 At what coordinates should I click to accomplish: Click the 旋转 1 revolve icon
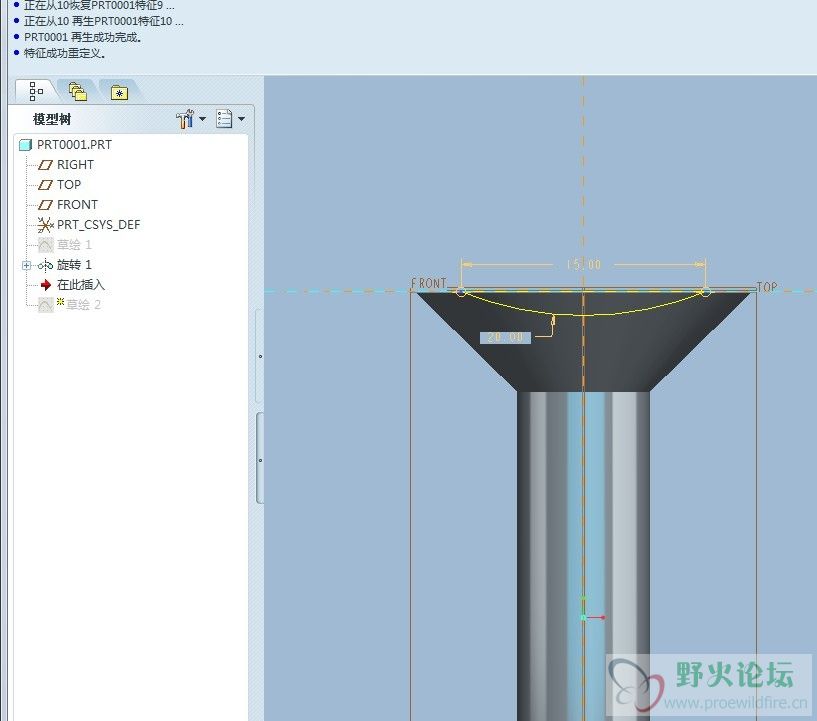tap(45, 265)
